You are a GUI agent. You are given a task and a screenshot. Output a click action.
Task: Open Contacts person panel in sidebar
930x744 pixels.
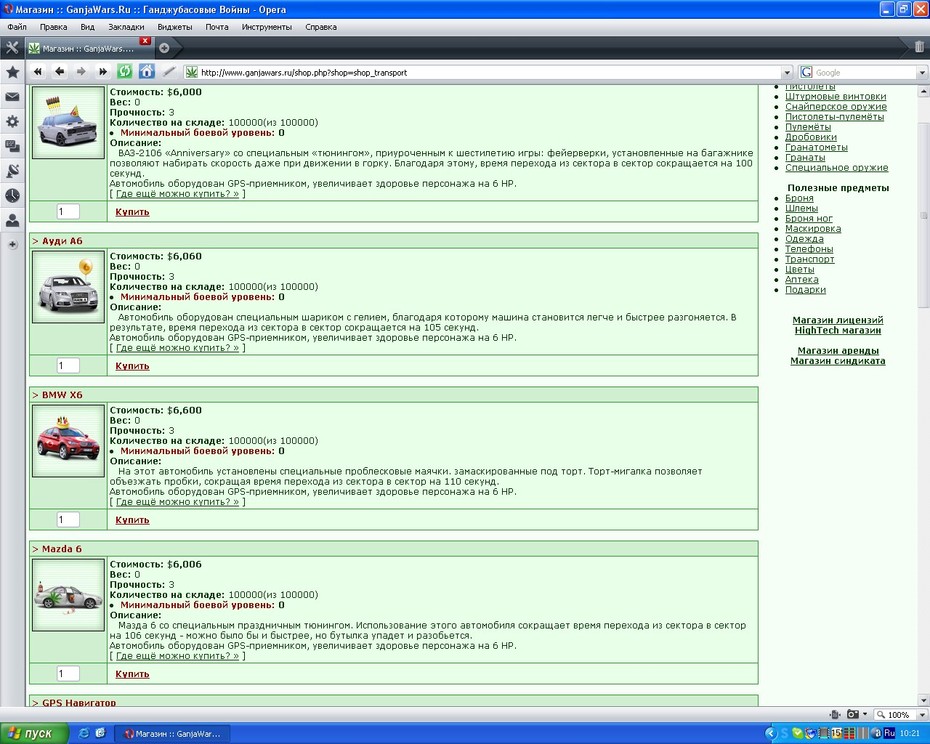coord(12,220)
